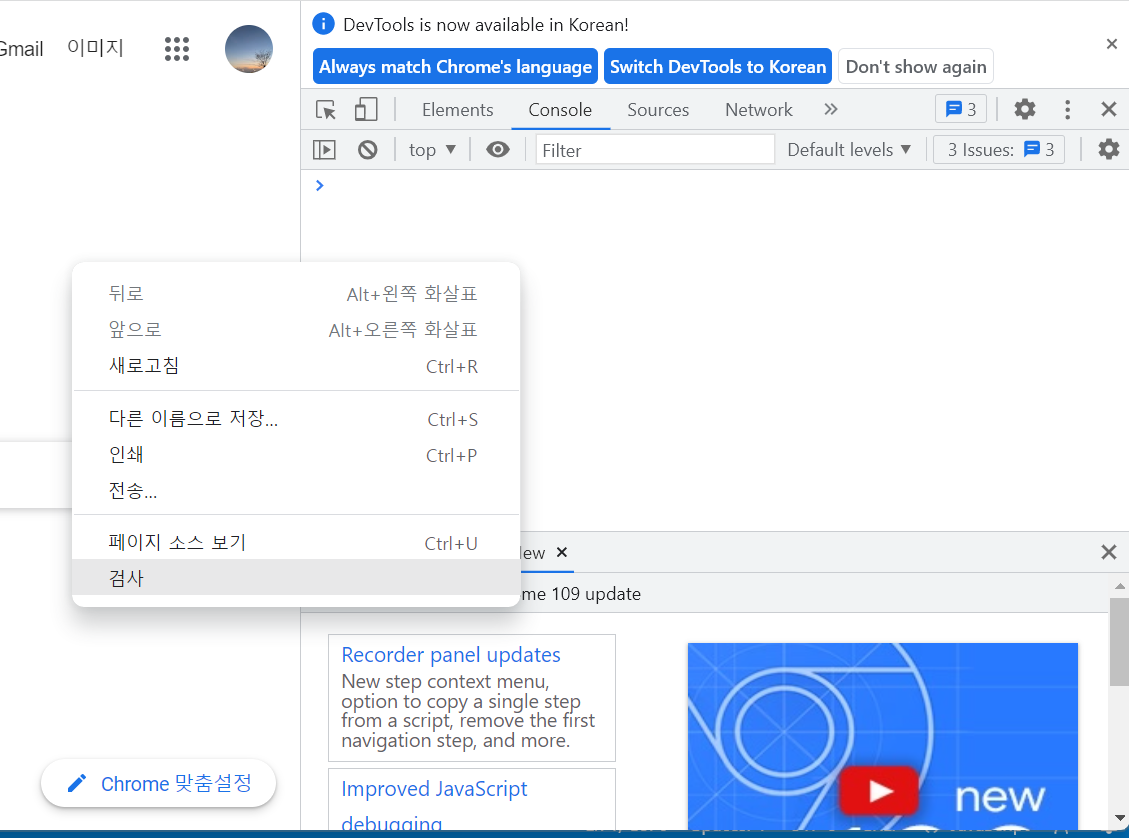The width and height of the screenshot is (1129, 838).
Task: Click the info icon in infobar
Action: 323,24
